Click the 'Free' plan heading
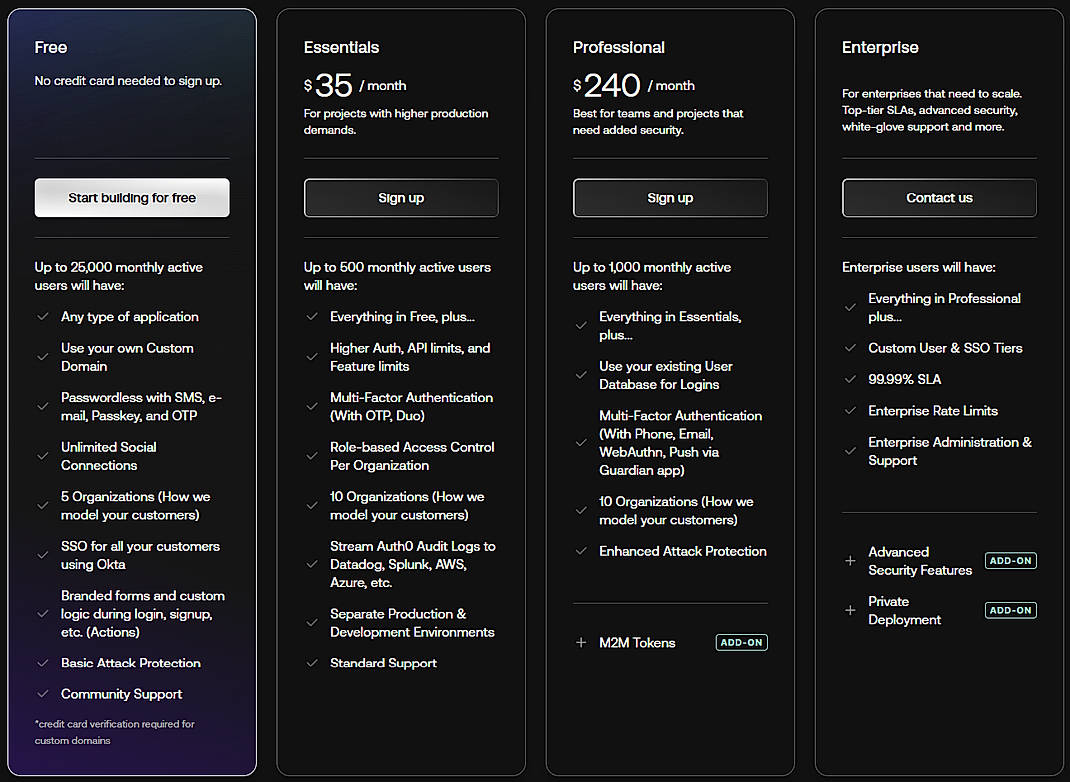This screenshot has width=1070, height=782. pos(50,47)
